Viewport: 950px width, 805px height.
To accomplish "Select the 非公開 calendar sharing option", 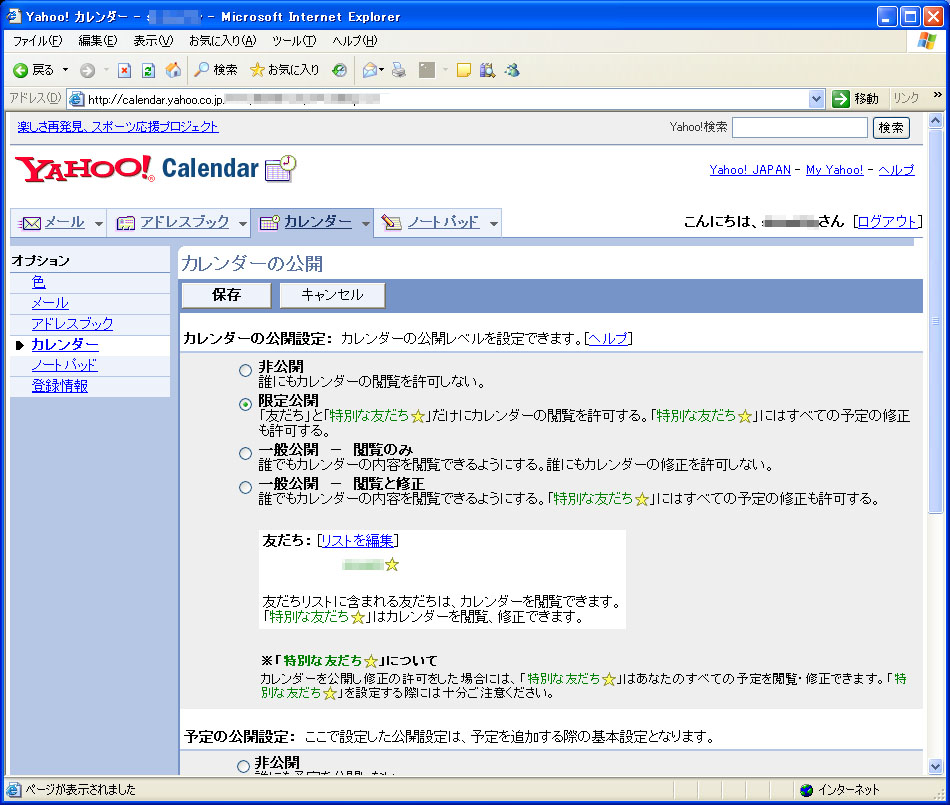I will [x=245, y=371].
